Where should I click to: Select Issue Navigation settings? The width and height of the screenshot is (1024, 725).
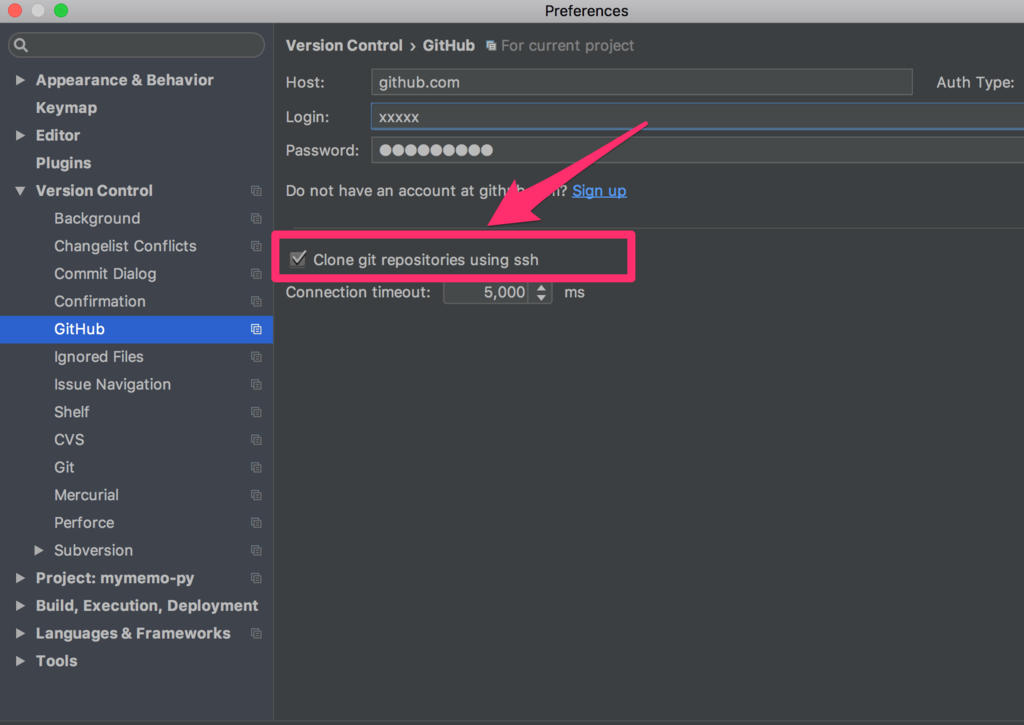[112, 385]
